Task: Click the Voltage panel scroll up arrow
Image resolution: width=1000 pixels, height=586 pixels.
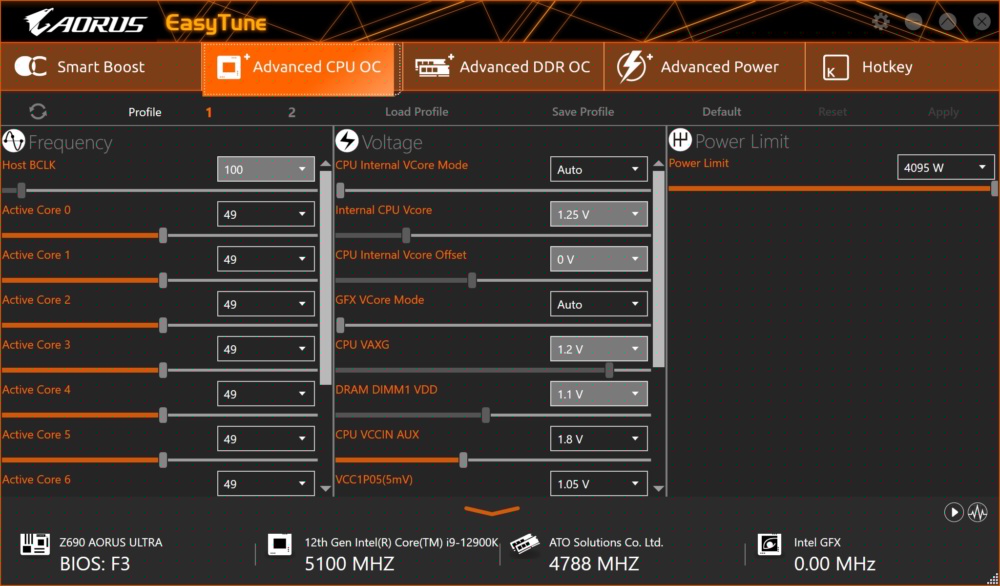Action: tap(659, 164)
